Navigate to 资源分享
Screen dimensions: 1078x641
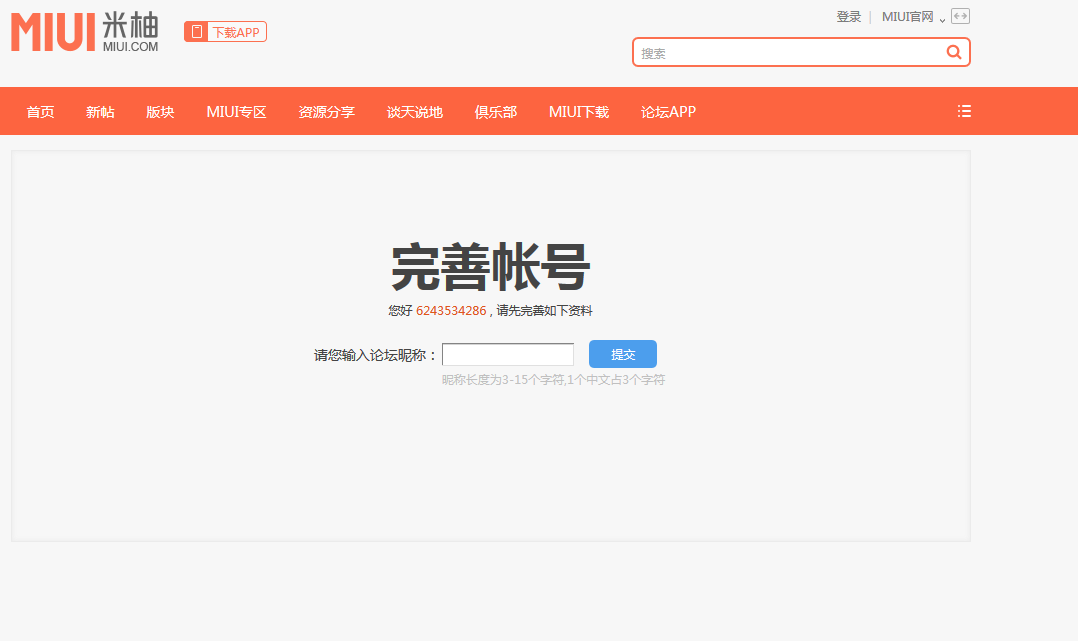(326, 112)
